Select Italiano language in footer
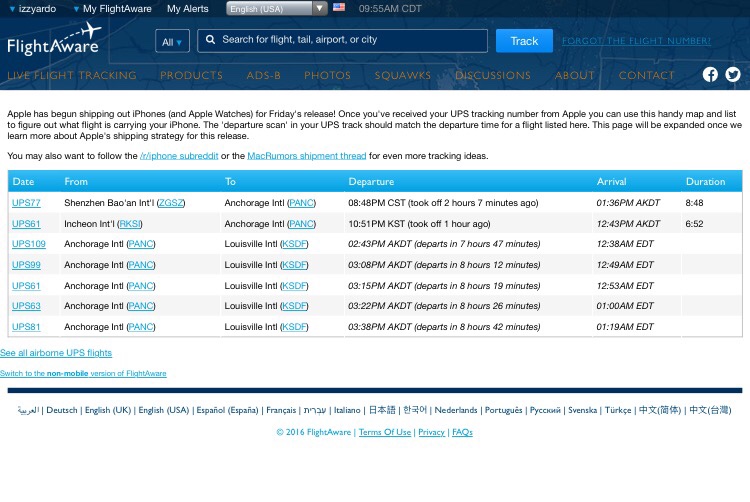Image resolution: width=750 pixels, height=502 pixels. (x=347, y=410)
